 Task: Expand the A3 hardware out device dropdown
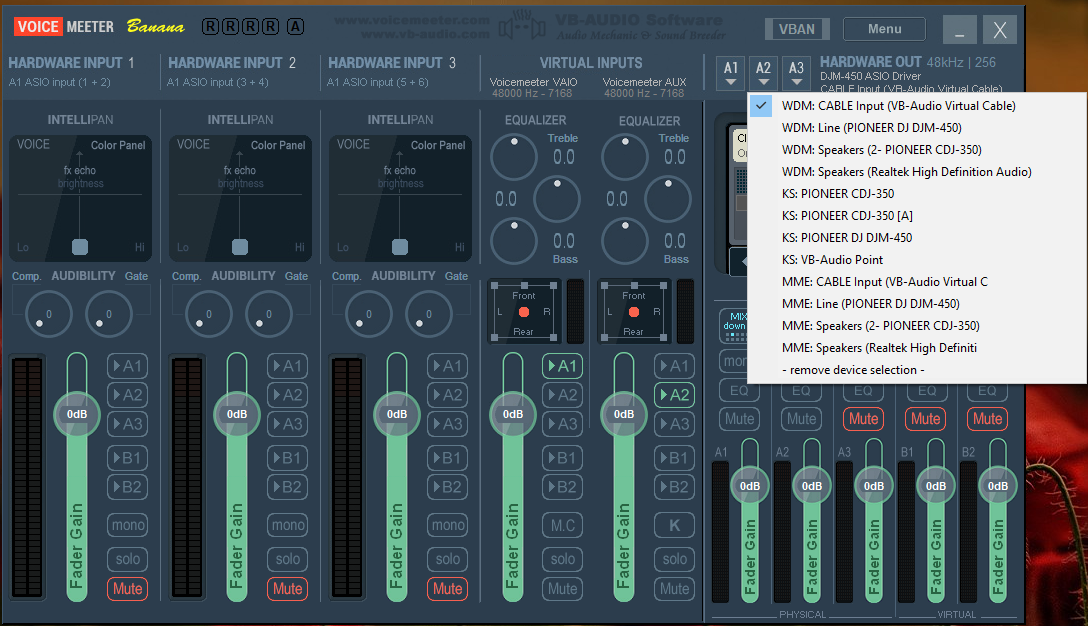point(796,73)
